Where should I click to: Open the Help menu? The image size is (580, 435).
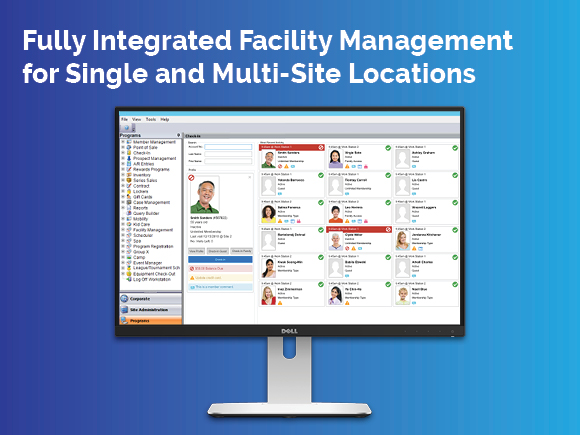pyautogui.click(x=165, y=119)
